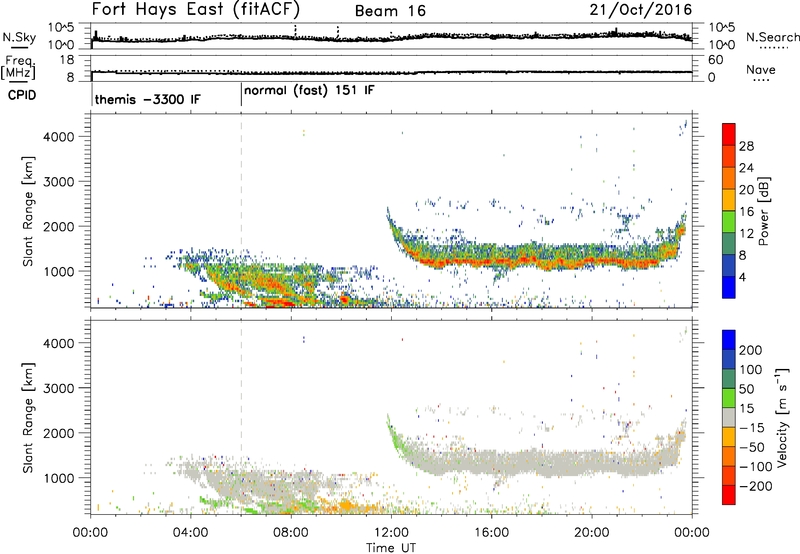The height and width of the screenshot is (554, 800).
Task: Click the "Freq. [MHz]" axis label
Action: pyautogui.click(x=19, y=67)
